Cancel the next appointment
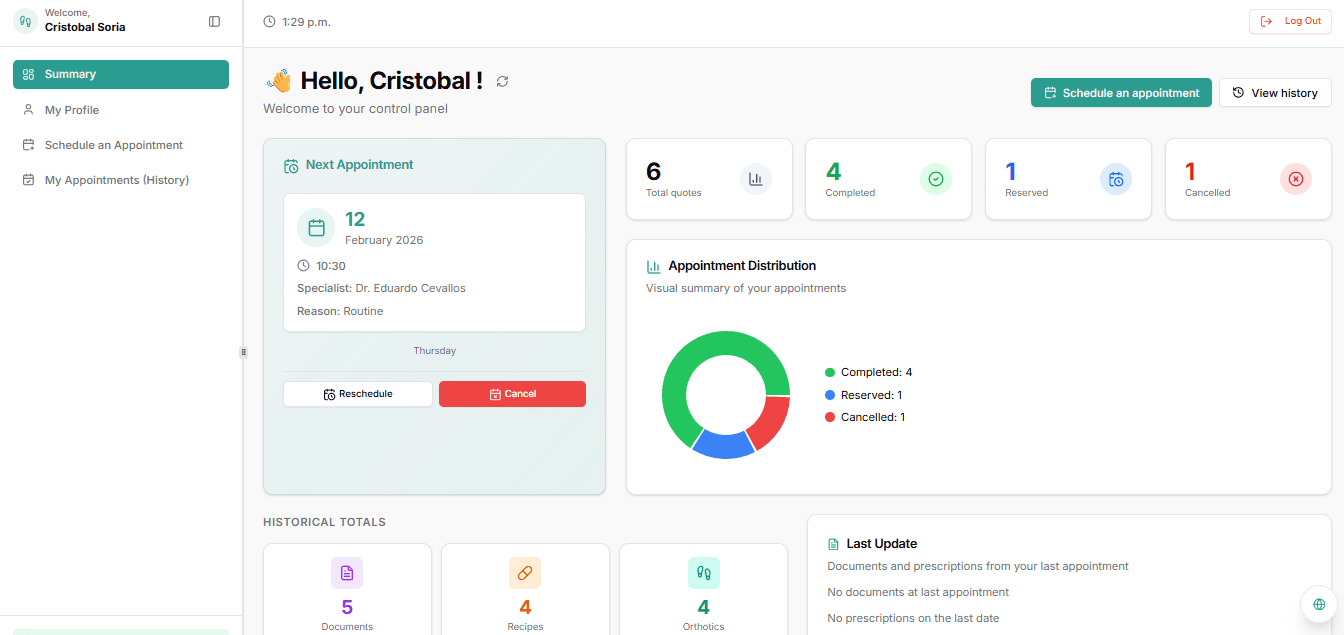Image resolution: width=1344 pixels, height=635 pixels. pyautogui.click(x=512, y=393)
